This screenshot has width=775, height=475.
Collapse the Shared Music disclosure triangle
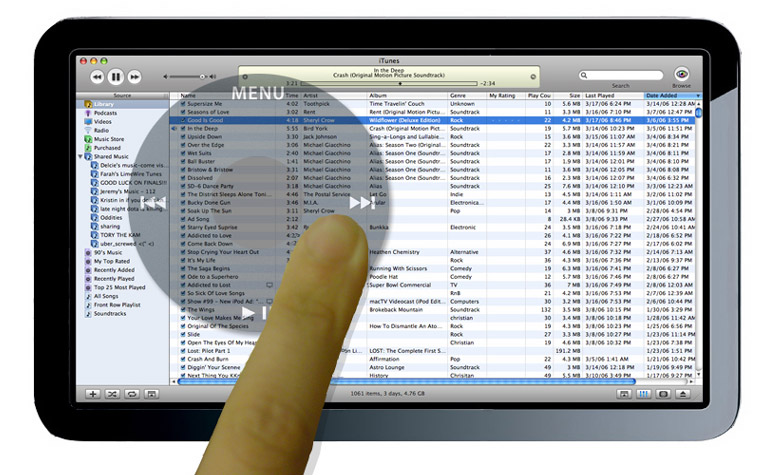click(81, 157)
